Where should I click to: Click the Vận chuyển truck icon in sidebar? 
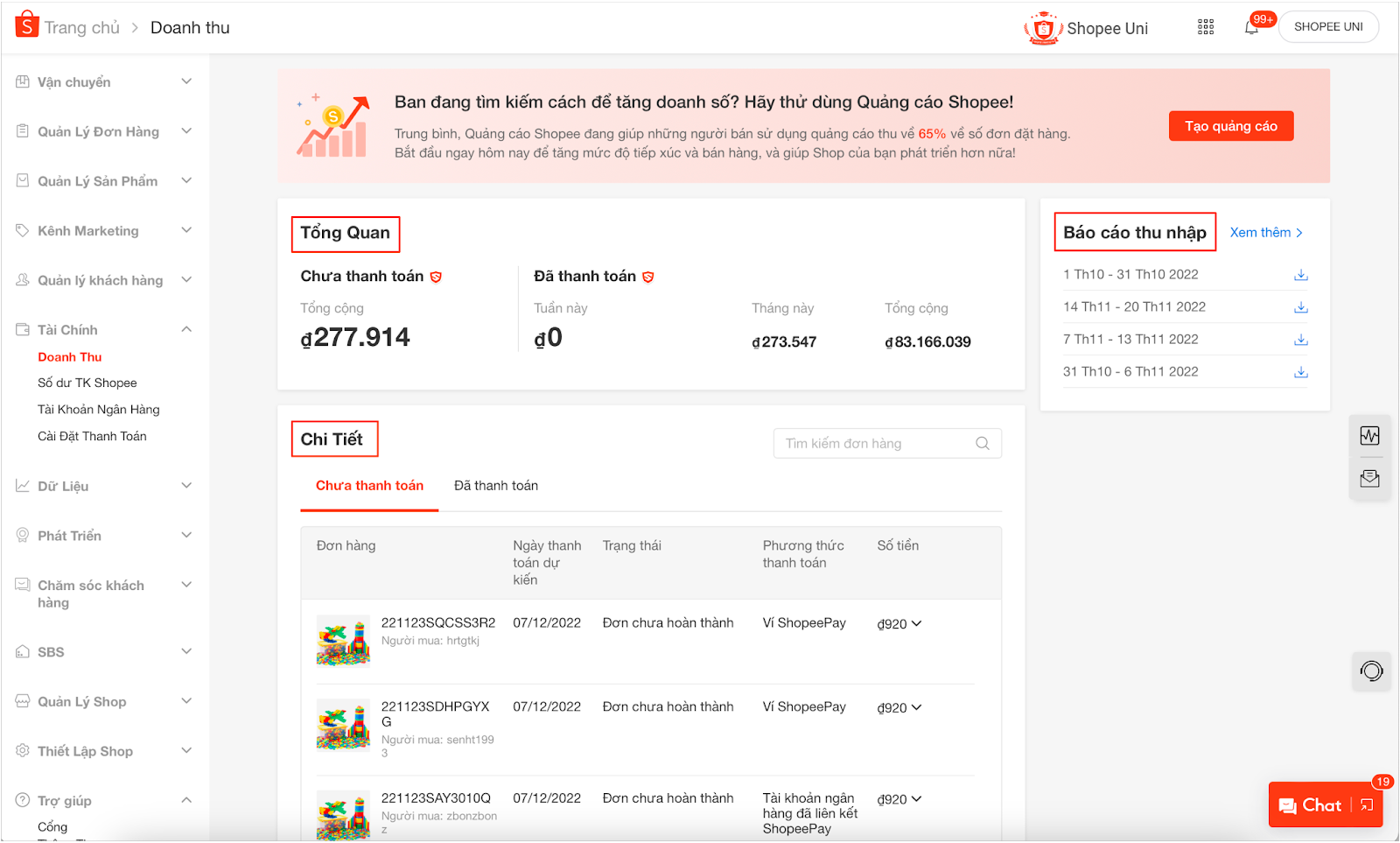(21, 81)
